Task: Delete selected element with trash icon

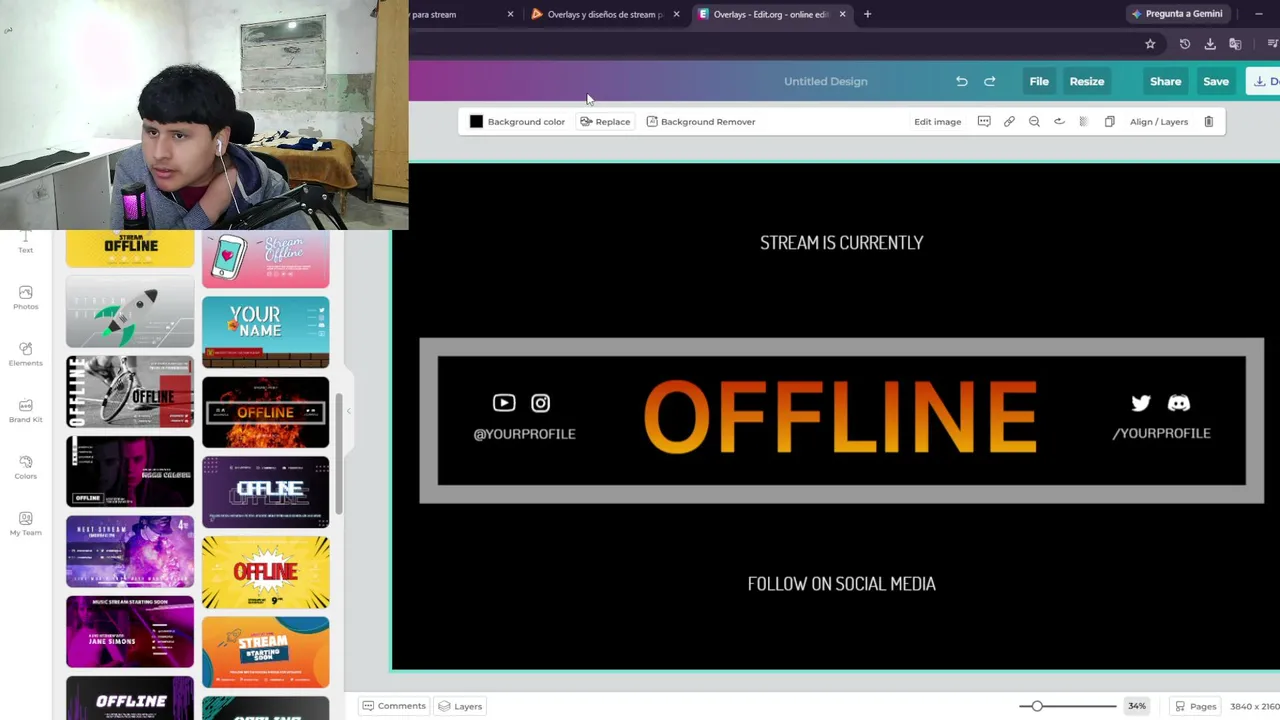Action: [x=1208, y=122]
